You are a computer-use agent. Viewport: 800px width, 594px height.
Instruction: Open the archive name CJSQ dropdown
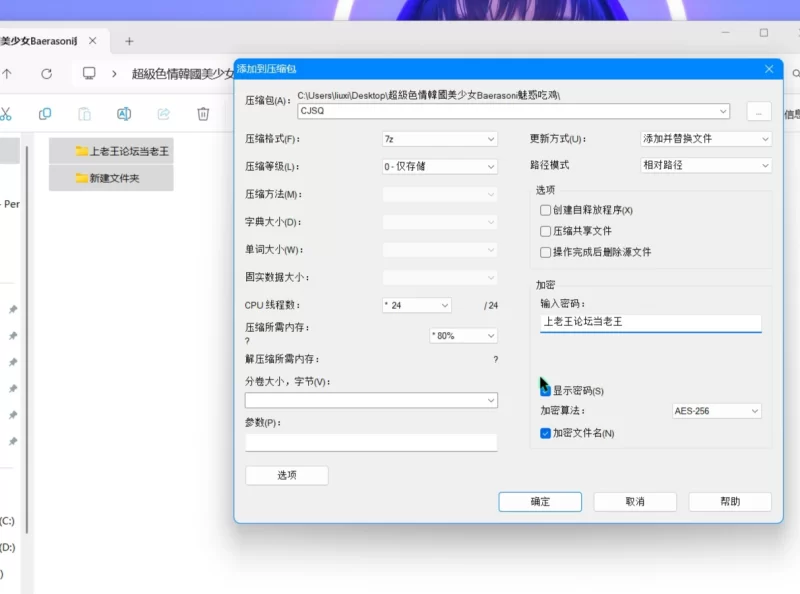(x=723, y=111)
